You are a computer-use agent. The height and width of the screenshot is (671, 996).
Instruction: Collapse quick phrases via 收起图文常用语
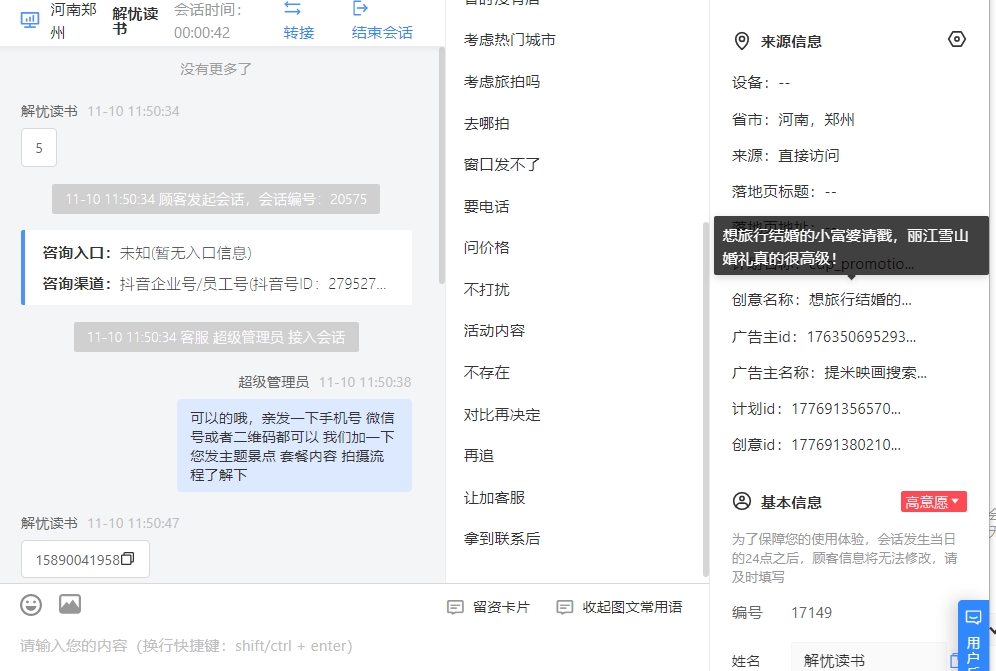tap(619, 607)
